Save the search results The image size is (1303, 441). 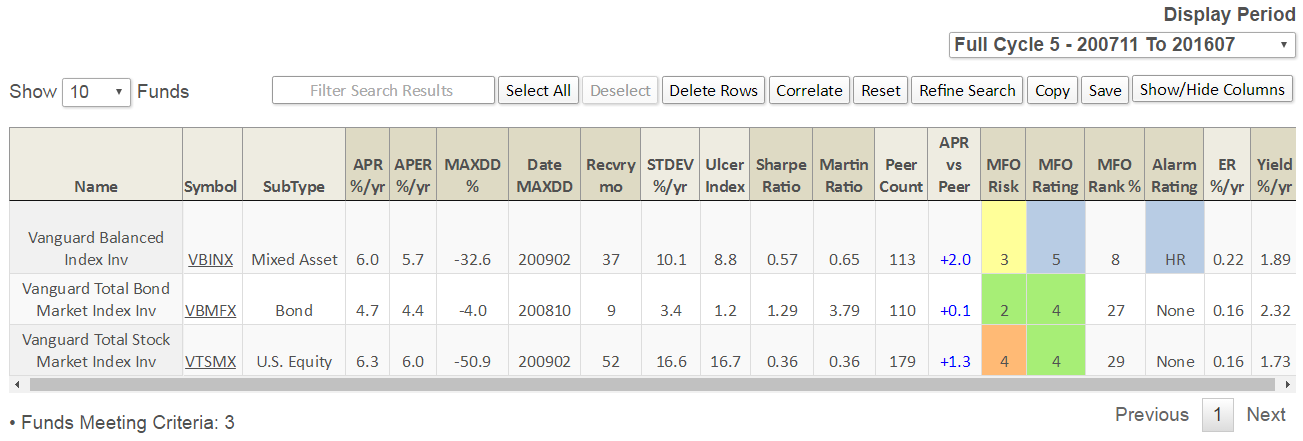[x=1105, y=90]
